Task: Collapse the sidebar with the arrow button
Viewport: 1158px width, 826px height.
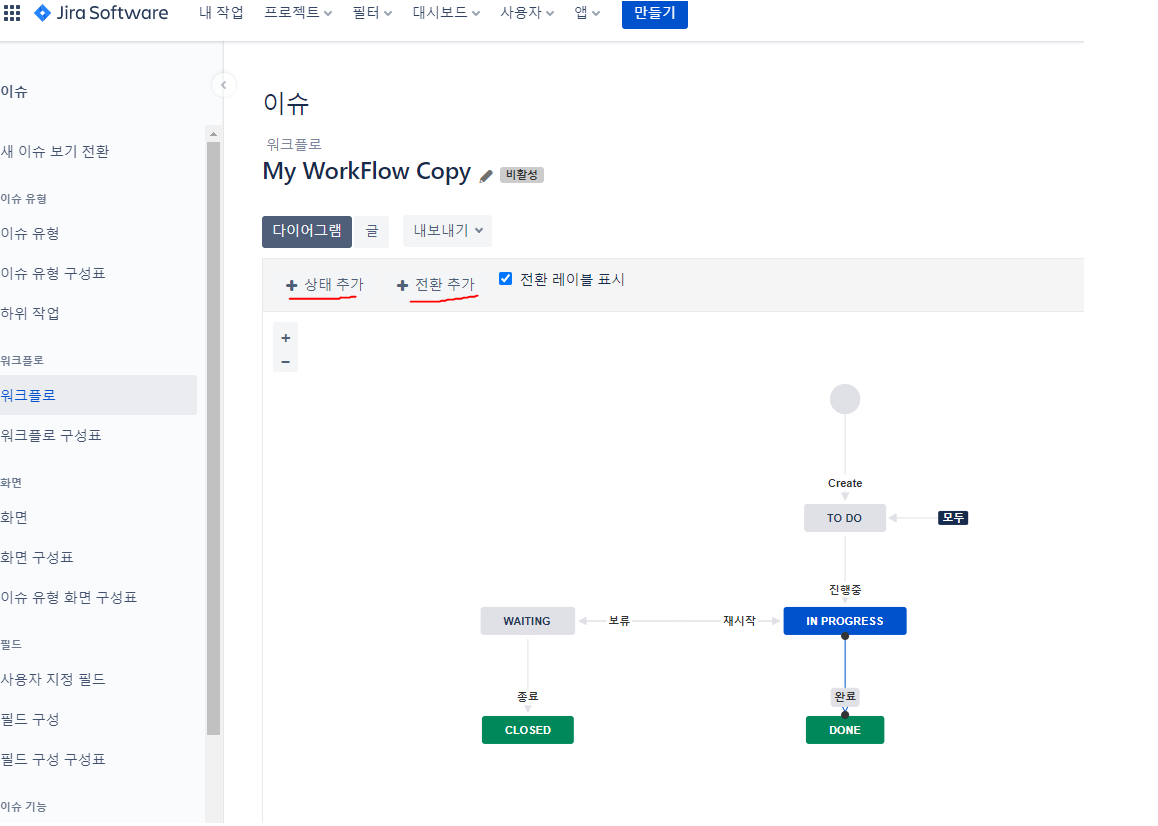Action: coord(224,85)
